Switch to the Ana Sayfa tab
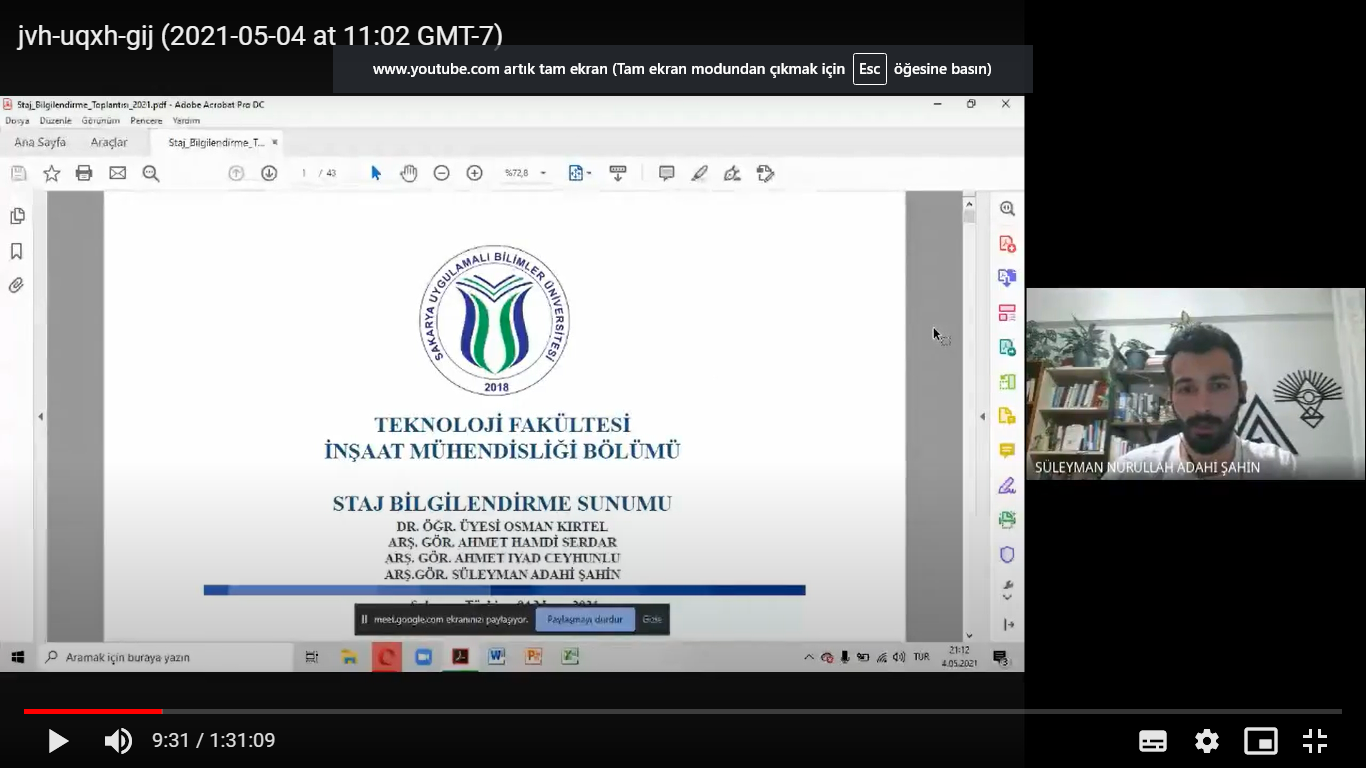This screenshot has width=1366, height=768. 40,142
